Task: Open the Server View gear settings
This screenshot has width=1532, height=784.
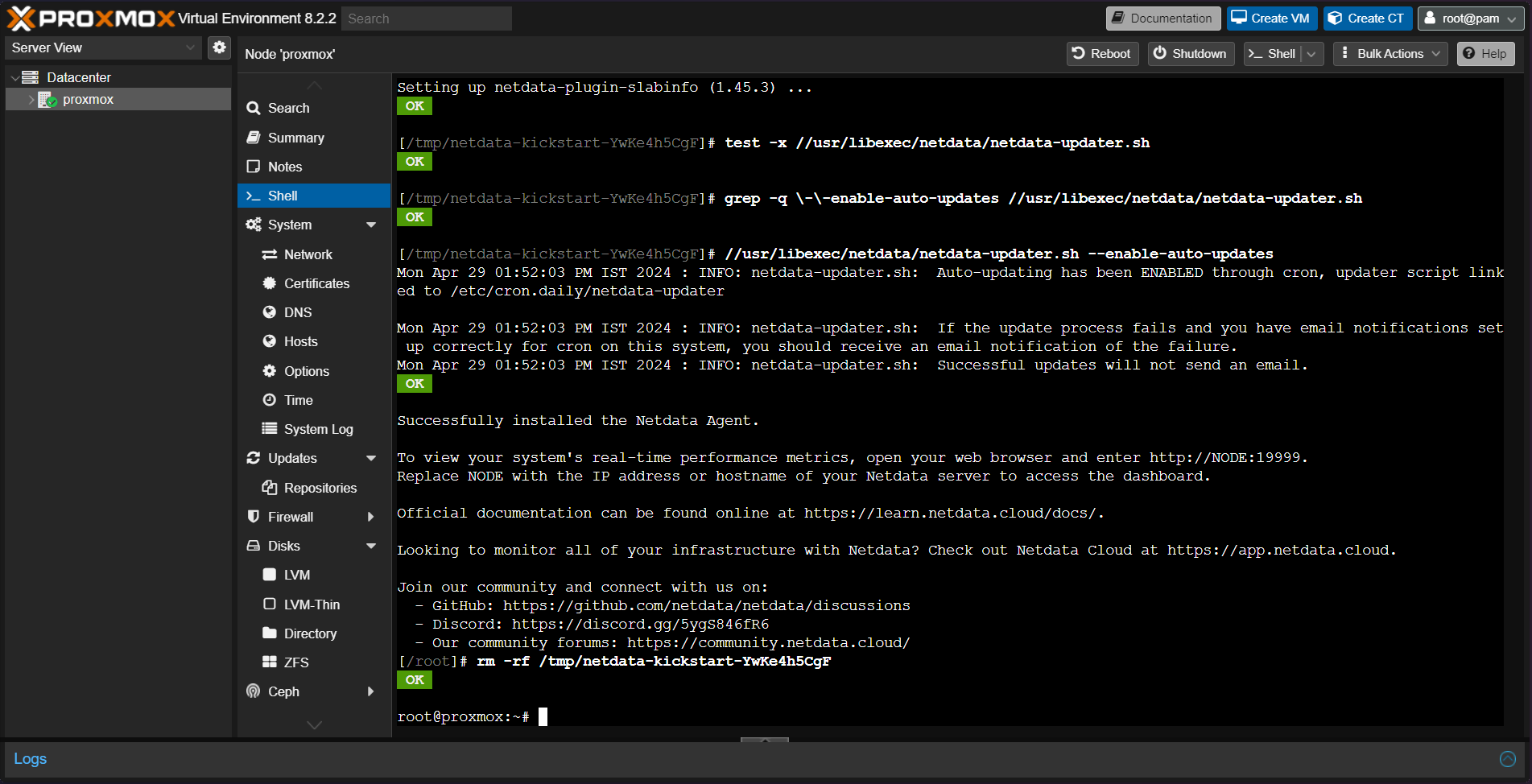Action: [x=219, y=47]
